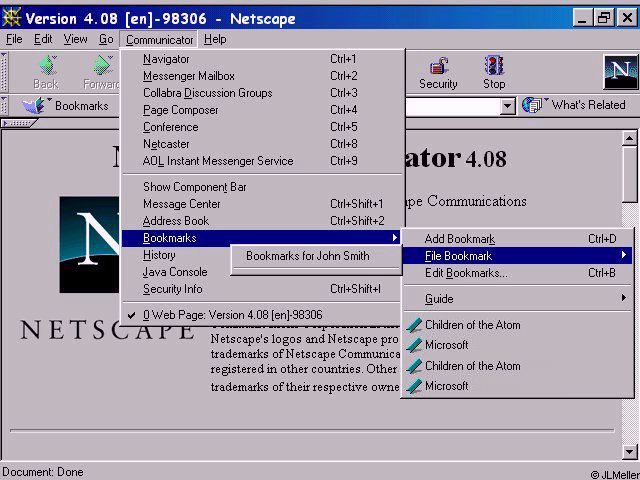640x480 pixels.
Task: Choose Navigator from Communicator menu
Action: click(x=261, y=59)
